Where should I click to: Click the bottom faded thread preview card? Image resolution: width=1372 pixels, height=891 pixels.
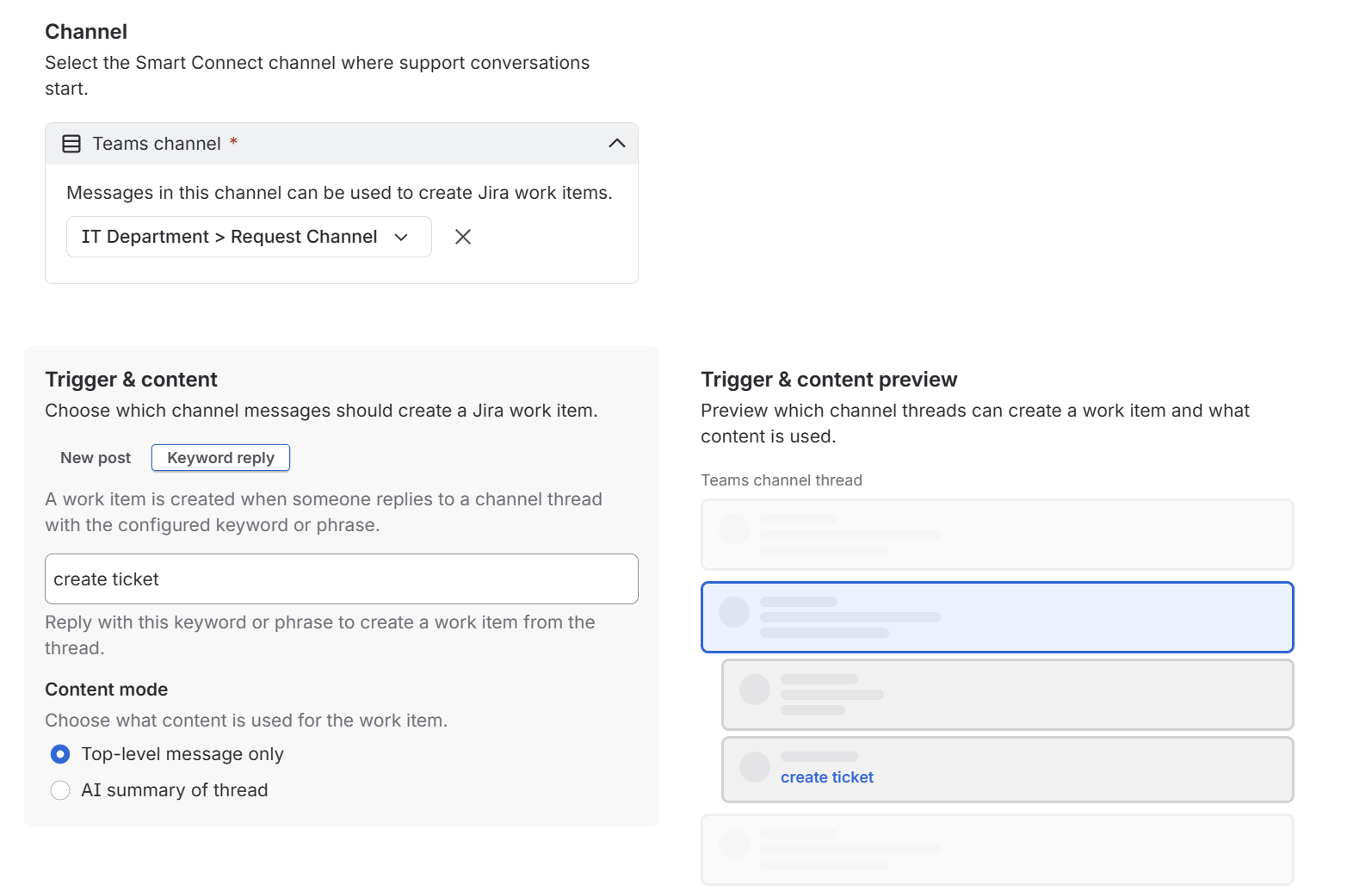click(x=998, y=850)
